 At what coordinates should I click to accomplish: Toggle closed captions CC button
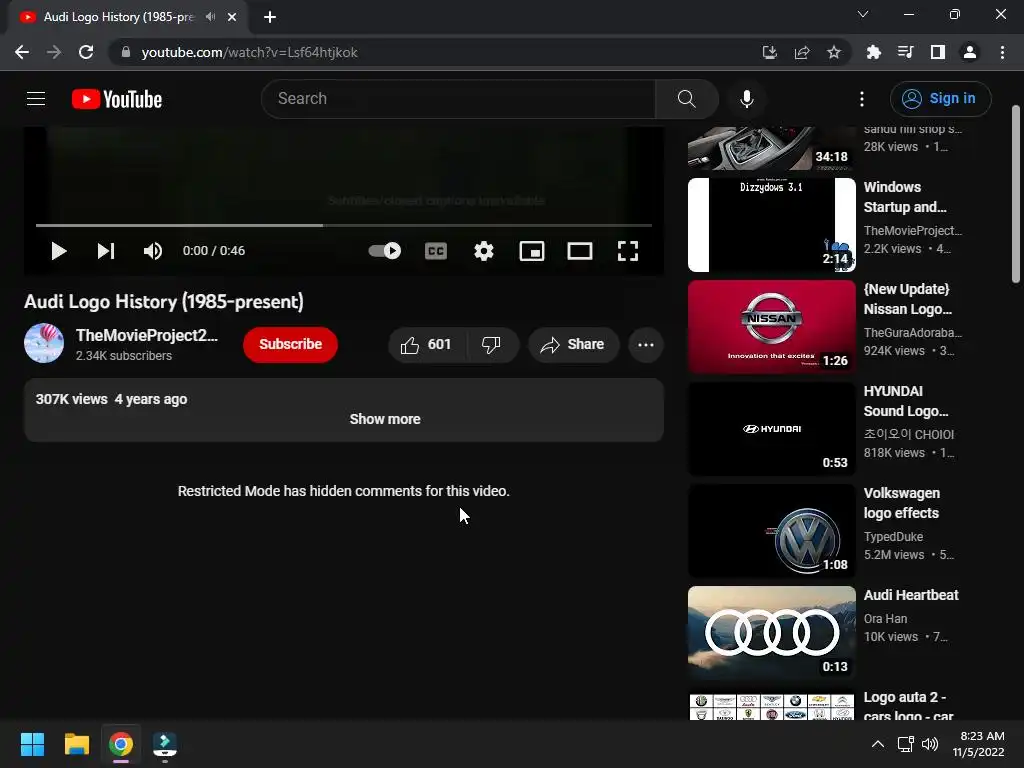pyautogui.click(x=436, y=251)
